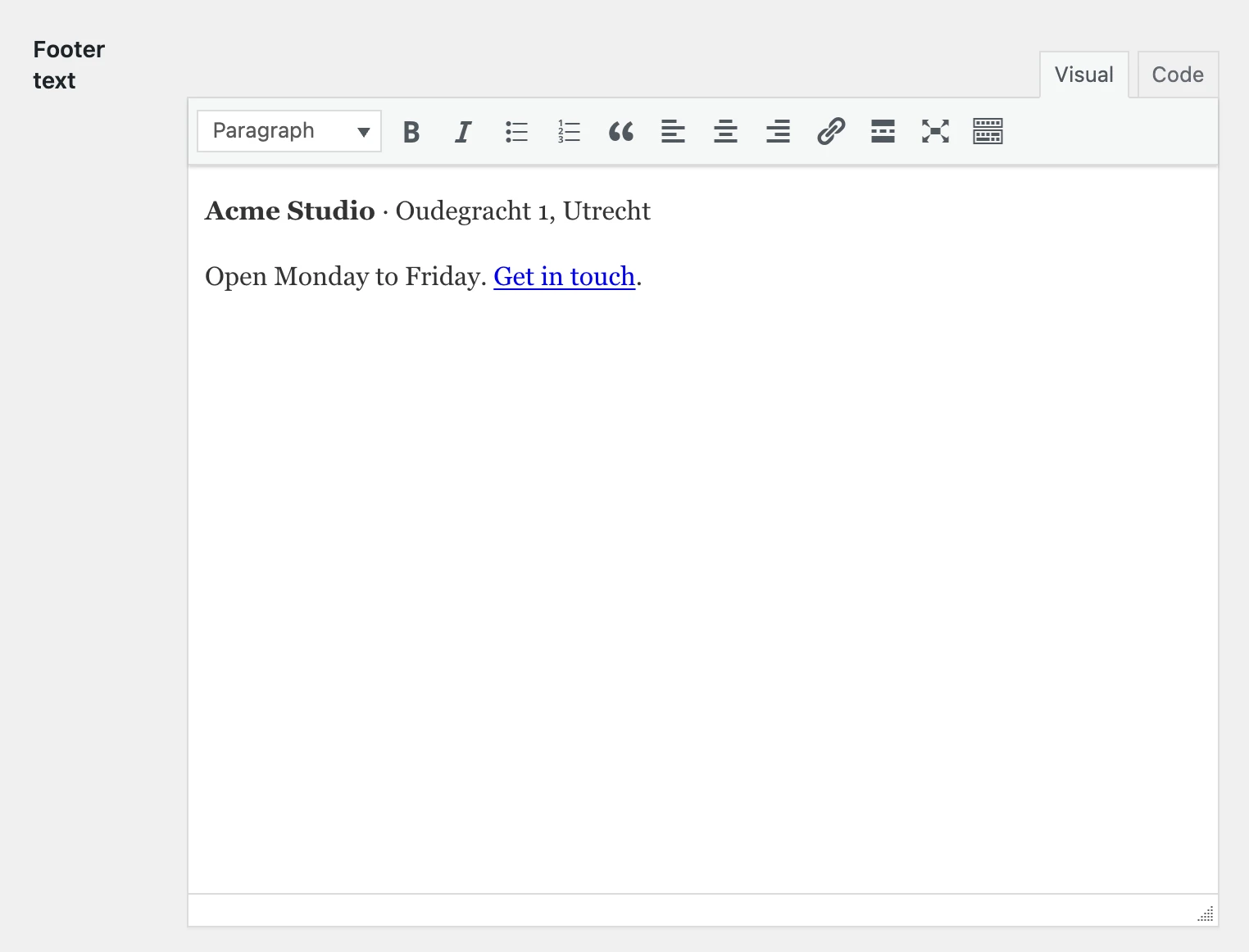The width and height of the screenshot is (1249, 952).
Task: Open the Paragraph format dropdown
Action: tap(289, 131)
